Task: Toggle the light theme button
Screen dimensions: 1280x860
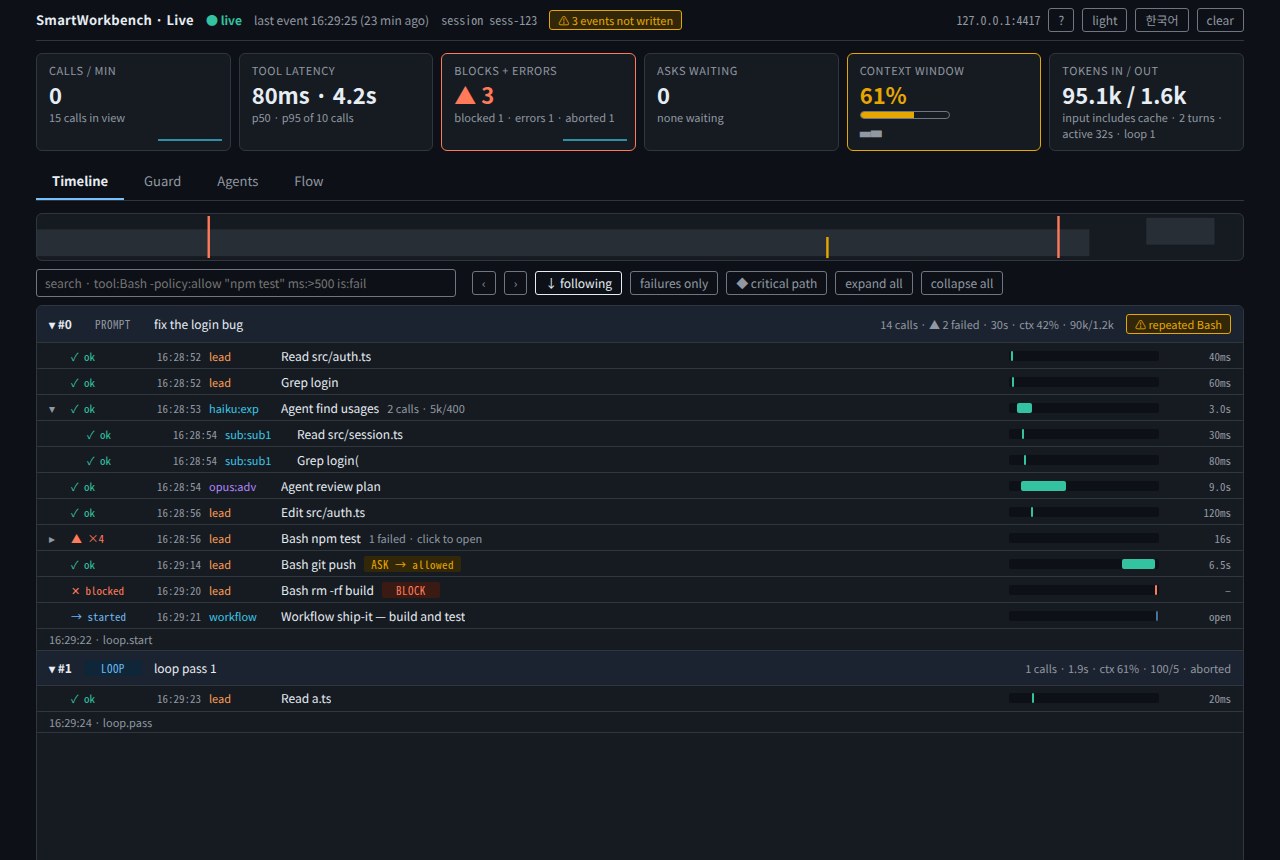Action: pyautogui.click(x=1104, y=20)
